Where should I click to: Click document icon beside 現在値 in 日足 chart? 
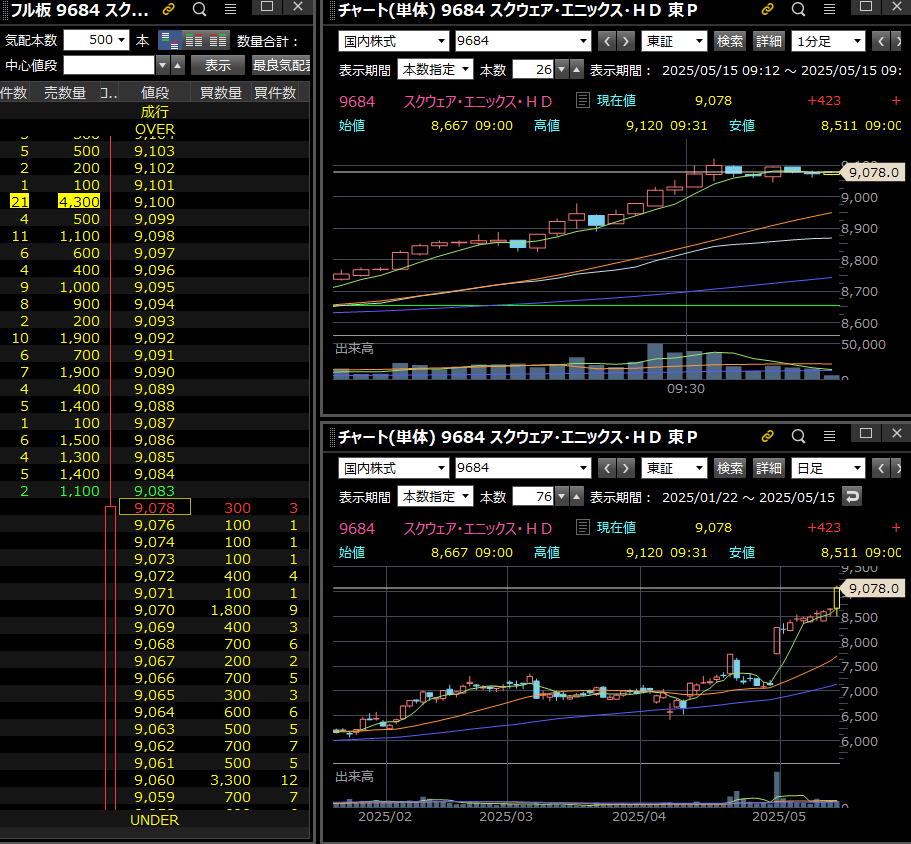click(582, 527)
